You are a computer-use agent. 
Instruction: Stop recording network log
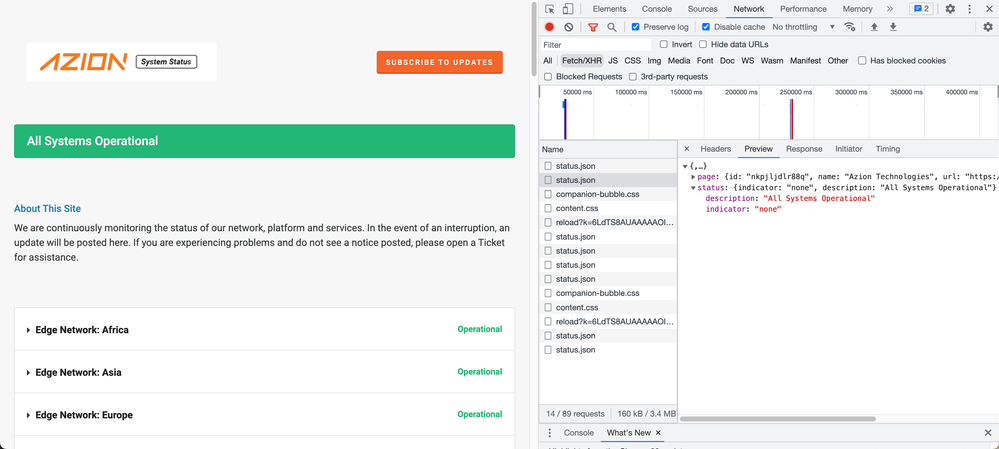click(549, 27)
